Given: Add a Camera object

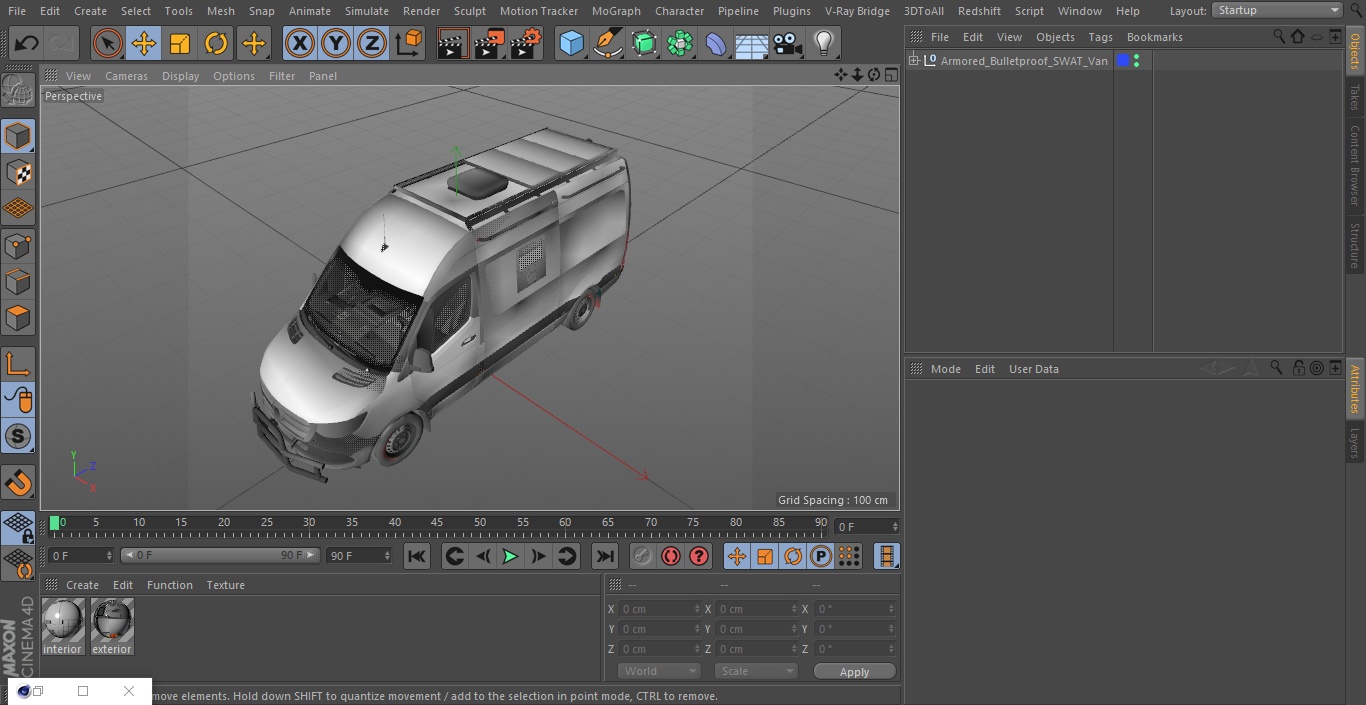Looking at the screenshot, I should point(788,44).
